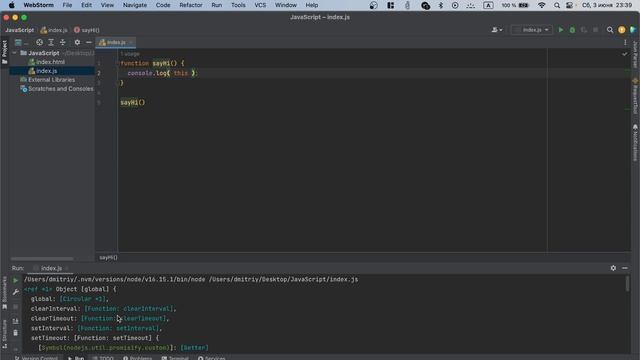Click the wrench icon in Run panel
The width and height of the screenshot is (640, 360).
pyautogui.click(x=16, y=292)
